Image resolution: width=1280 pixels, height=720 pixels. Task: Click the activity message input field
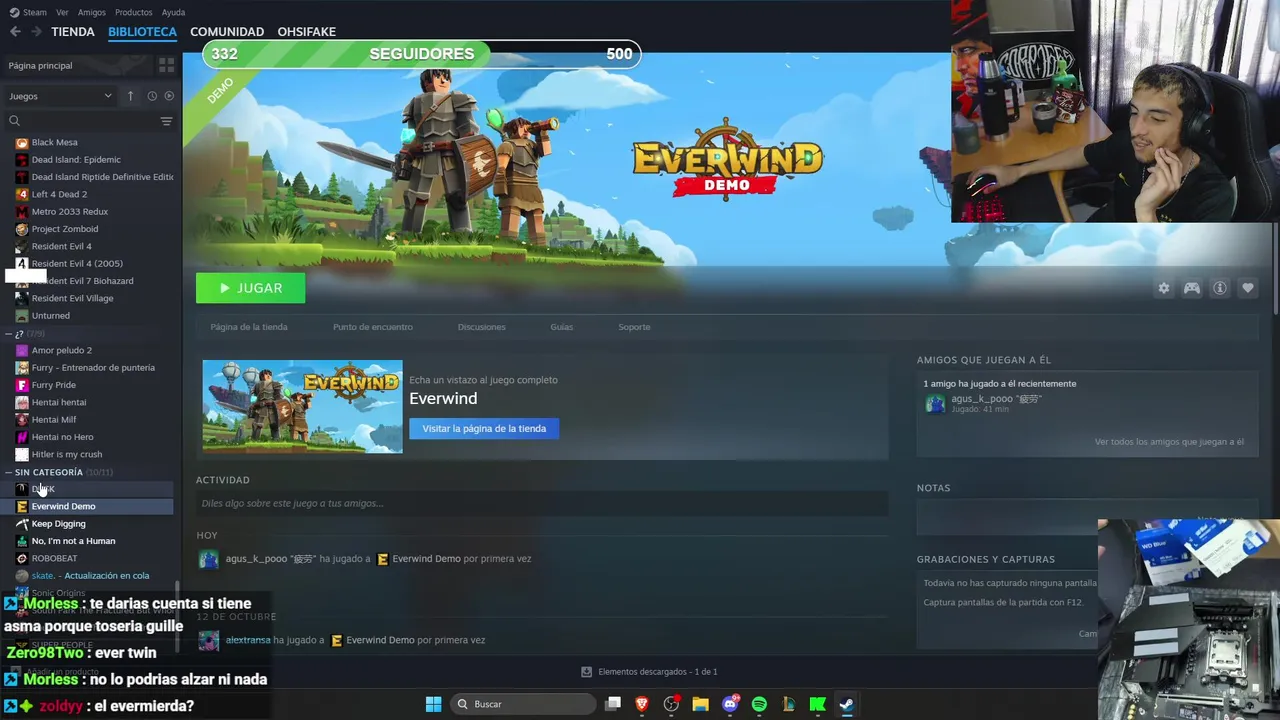[542, 503]
